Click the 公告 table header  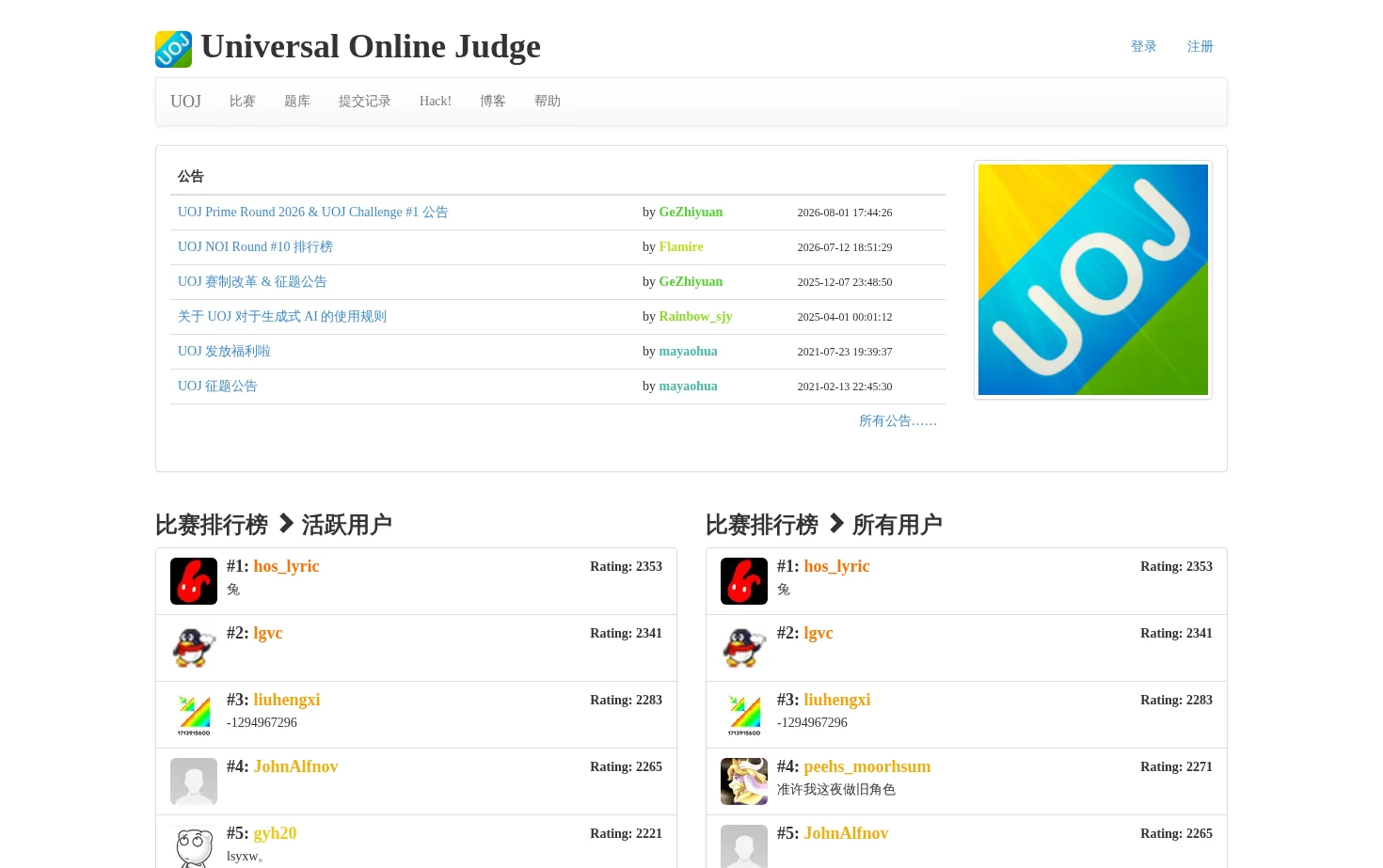[191, 176]
